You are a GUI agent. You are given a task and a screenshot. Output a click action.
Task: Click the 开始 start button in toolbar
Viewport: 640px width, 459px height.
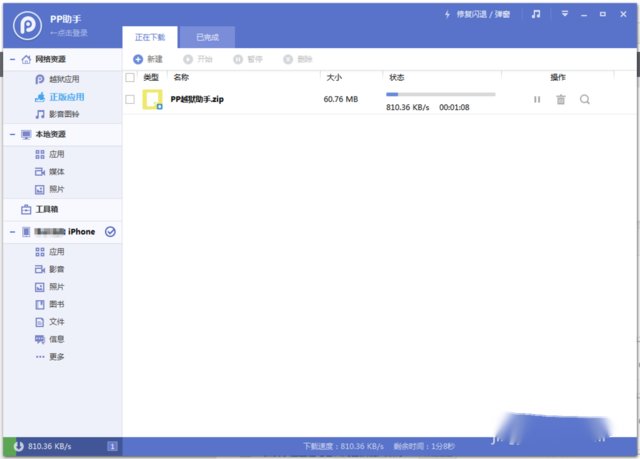point(198,60)
